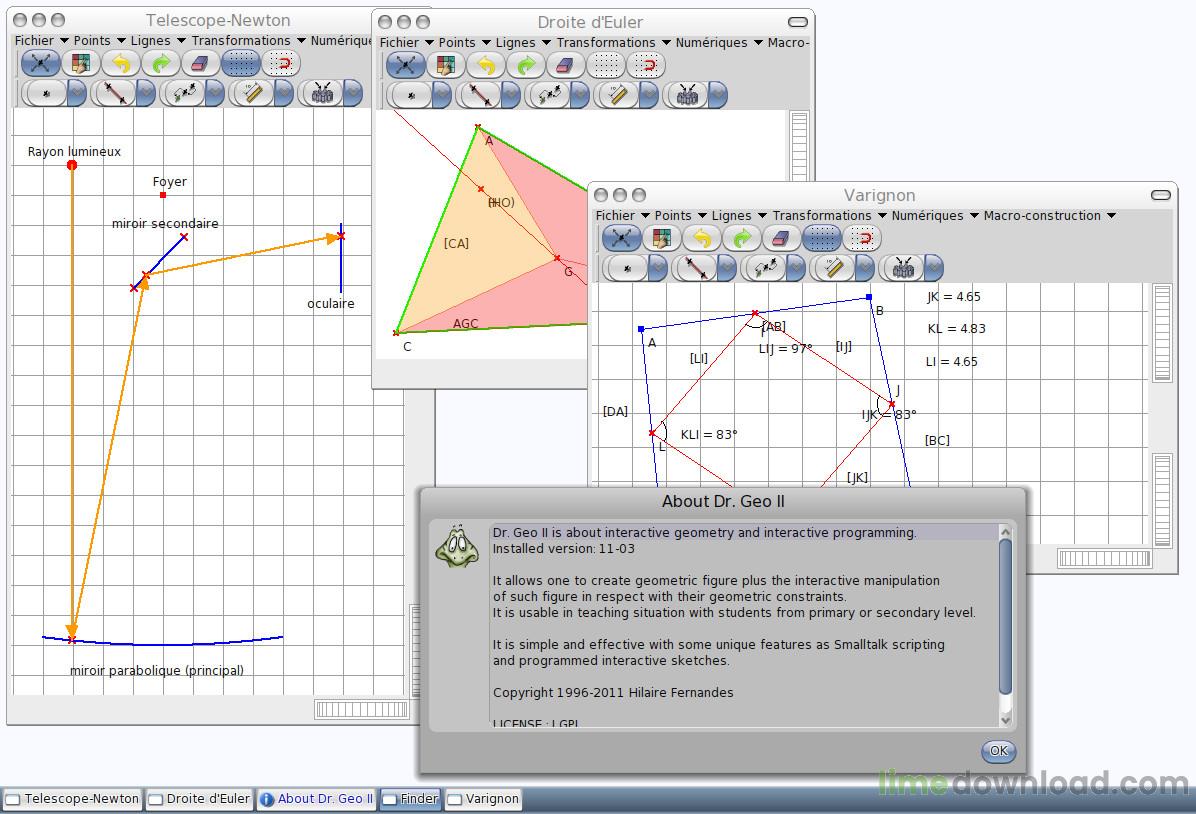This screenshot has height=814, width=1196.
Task: Click the redo arrow in Droite d'Euler window
Action: (526, 66)
